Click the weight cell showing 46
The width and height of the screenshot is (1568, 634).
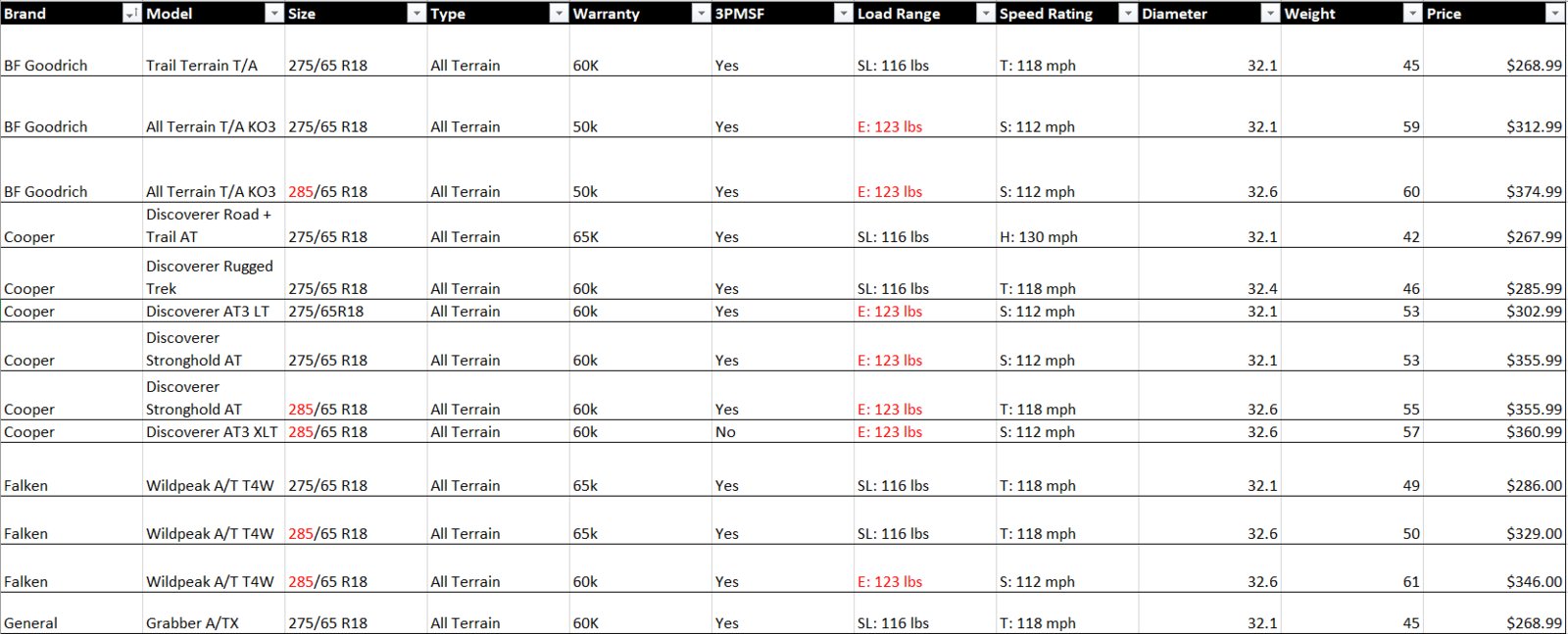point(1351,273)
